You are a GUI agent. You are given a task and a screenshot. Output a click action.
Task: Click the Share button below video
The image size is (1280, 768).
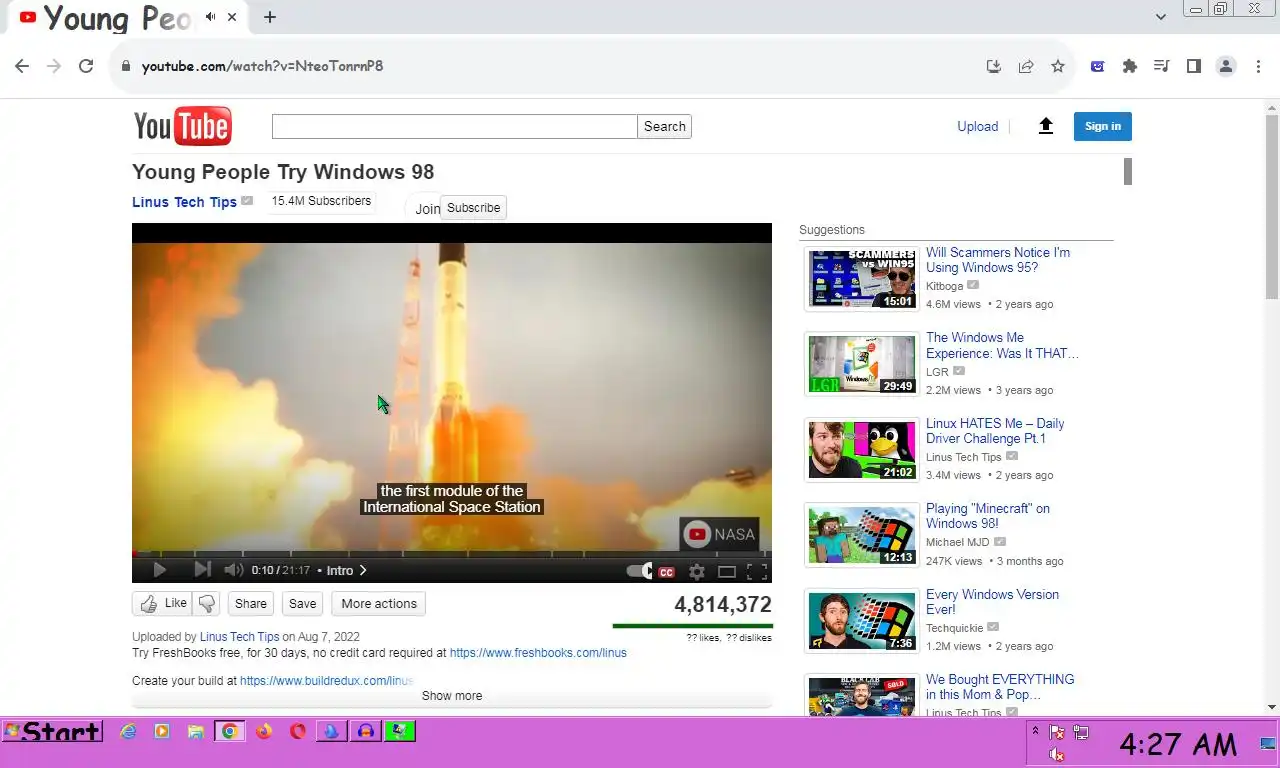click(x=251, y=603)
